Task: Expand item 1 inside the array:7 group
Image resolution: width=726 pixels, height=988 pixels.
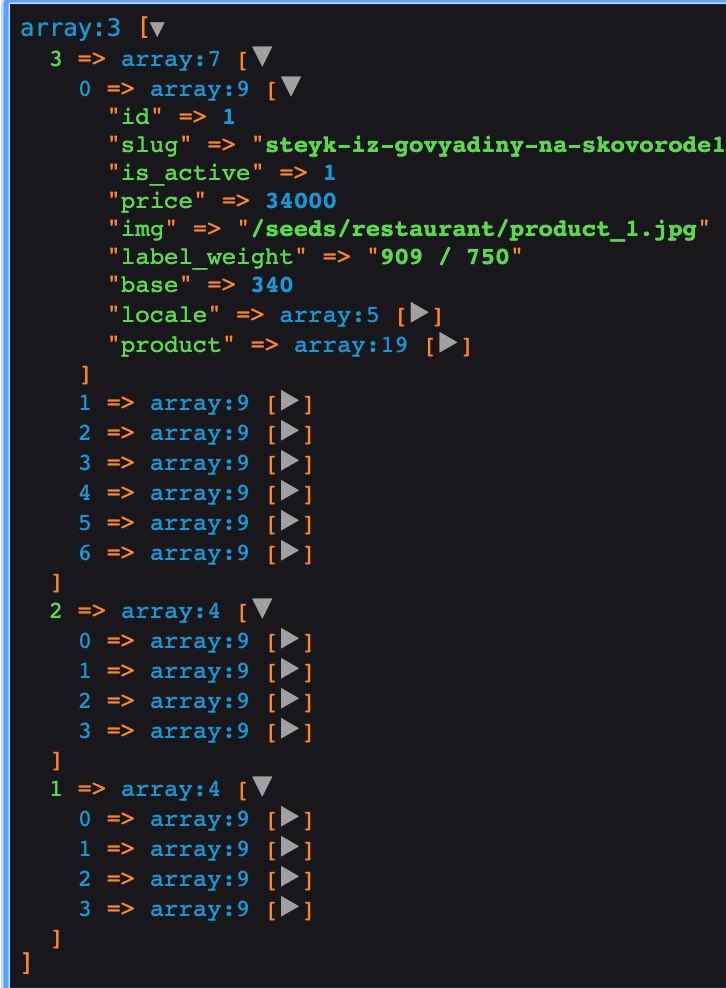Action: point(290,401)
